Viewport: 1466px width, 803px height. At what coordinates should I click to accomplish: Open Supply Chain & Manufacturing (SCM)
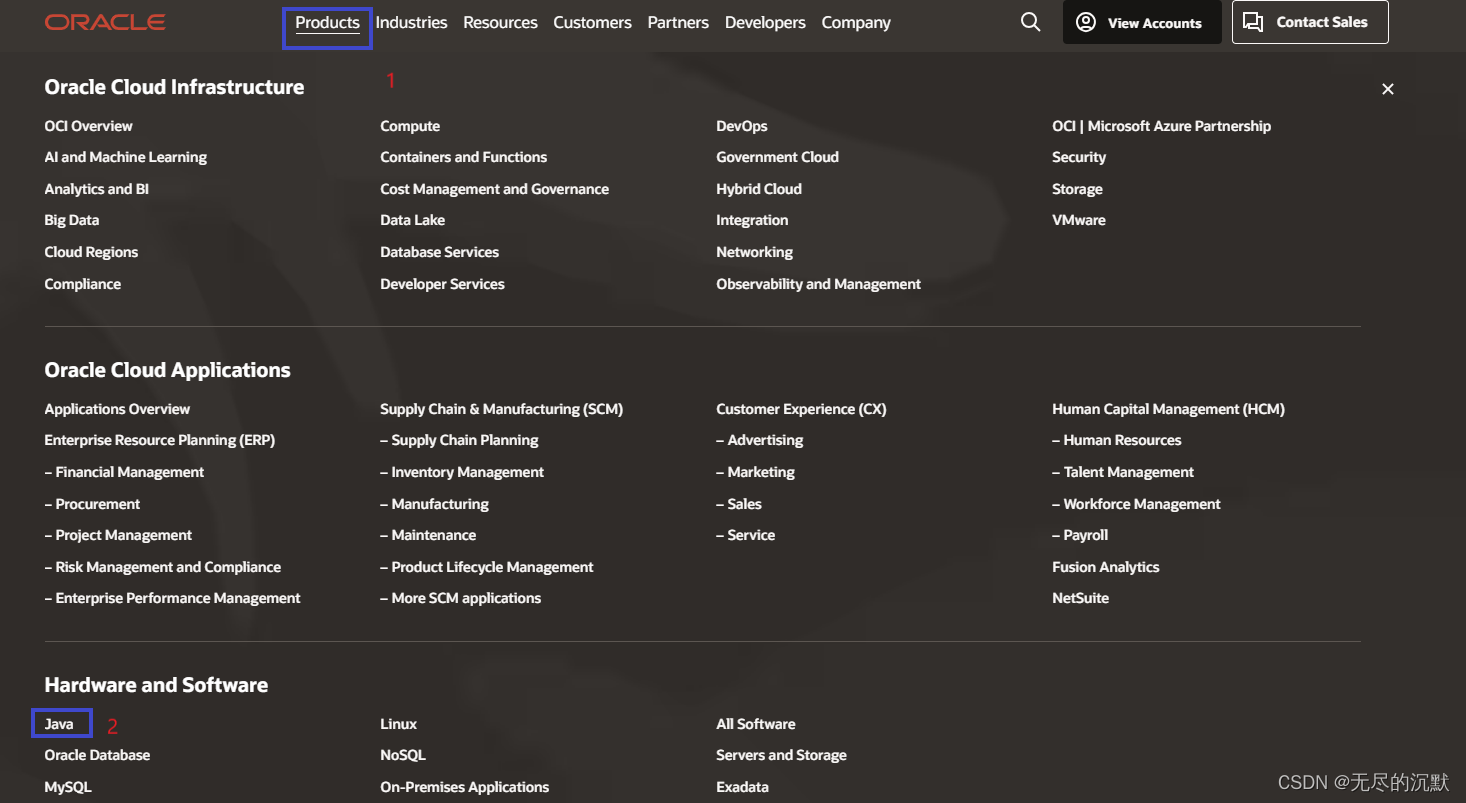pos(501,409)
